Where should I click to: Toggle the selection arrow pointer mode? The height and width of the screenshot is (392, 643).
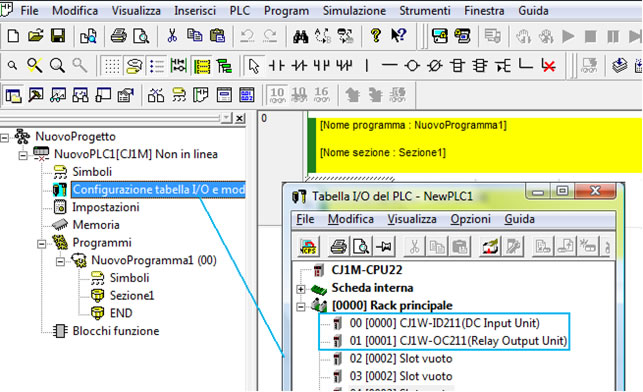pos(254,66)
